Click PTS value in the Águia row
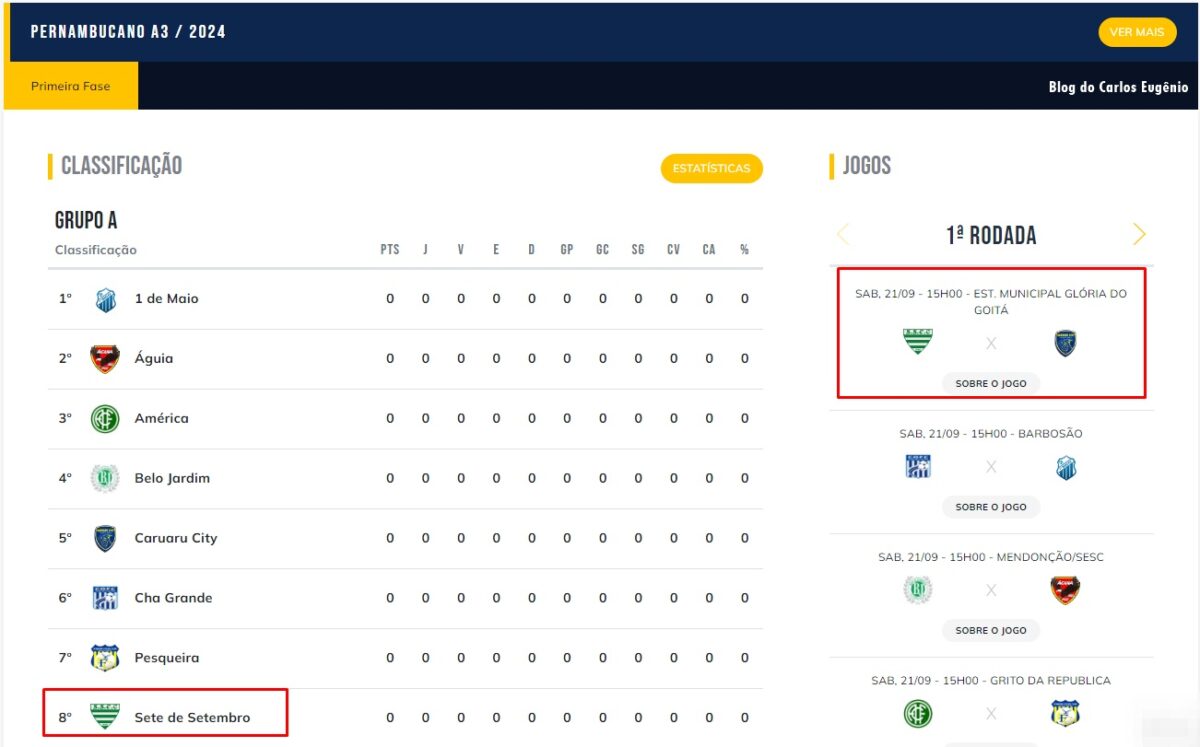The height and width of the screenshot is (747, 1200). point(390,359)
